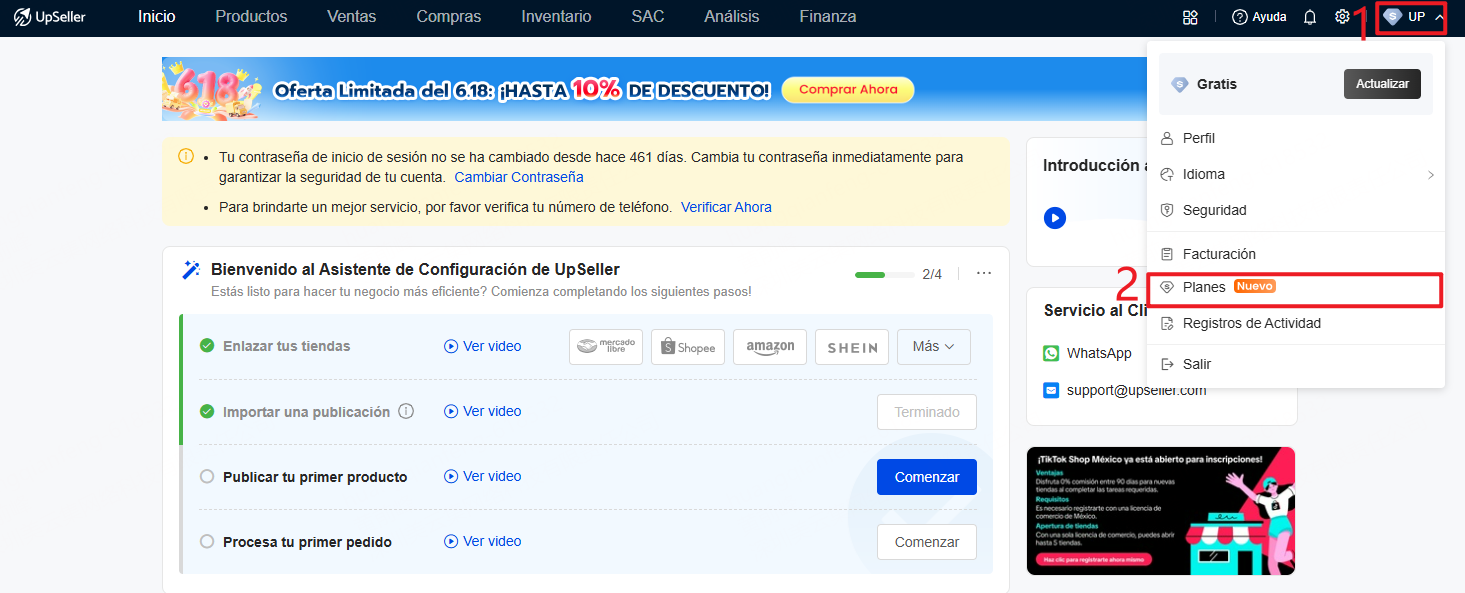Click the Mercado Libre store logo
Screen dimensions: 1465x593
tap(606, 347)
